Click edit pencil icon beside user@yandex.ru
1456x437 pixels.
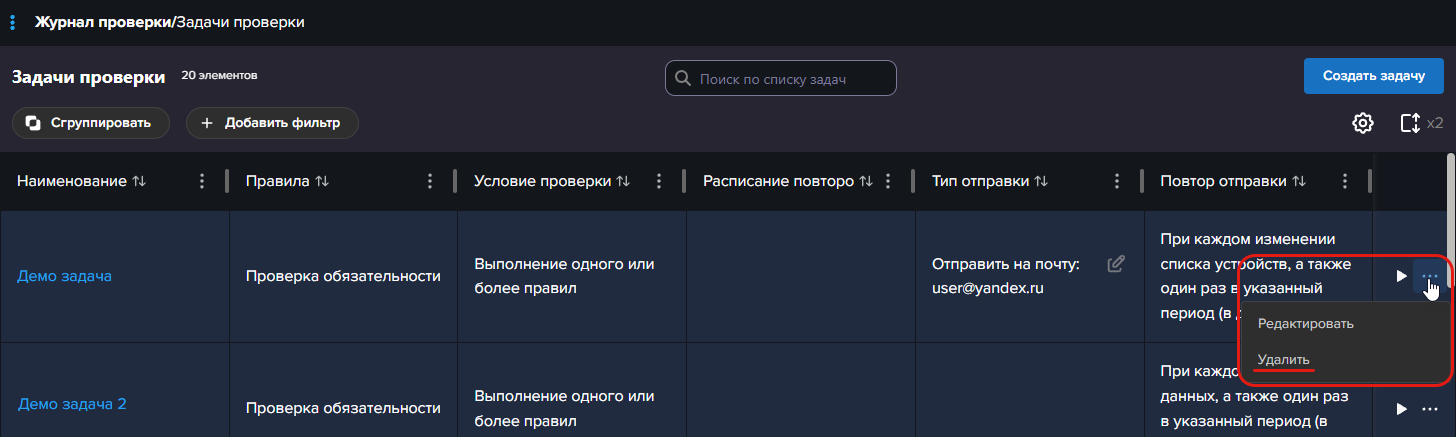(1116, 264)
